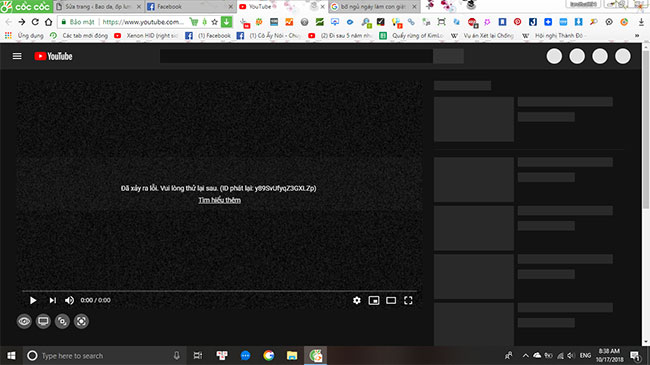The width and height of the screenshot is (650, 365).
Task: Click the gears icon below the player
Action: point(62,321)
